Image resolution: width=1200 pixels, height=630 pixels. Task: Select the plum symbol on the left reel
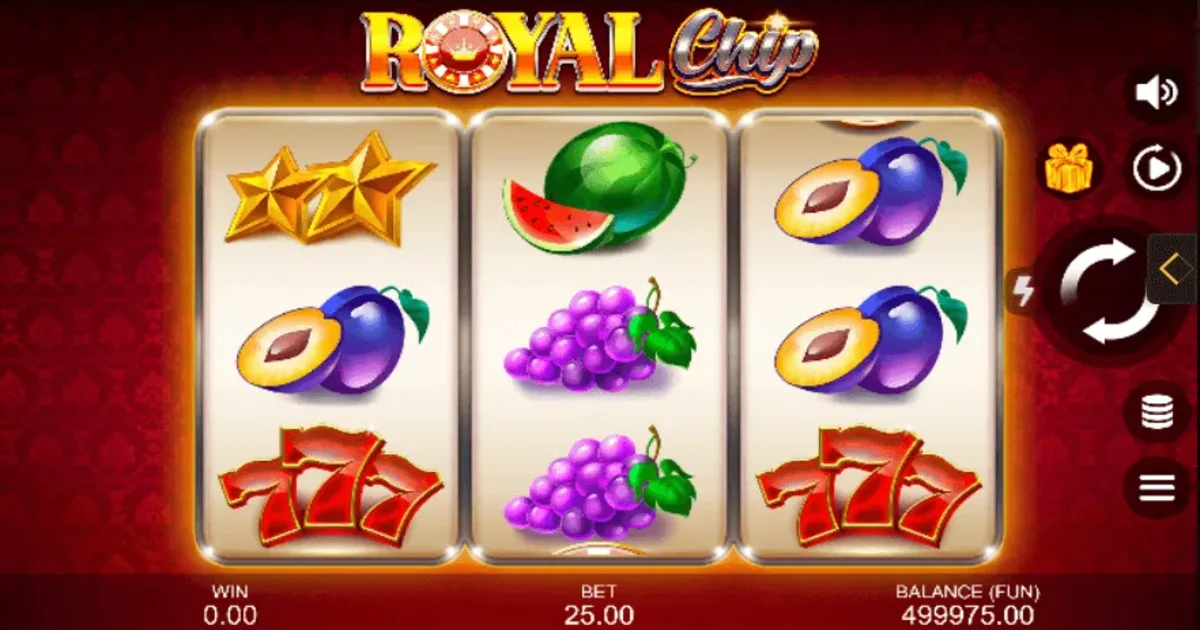pyautogui.click(x=332, y=340)
